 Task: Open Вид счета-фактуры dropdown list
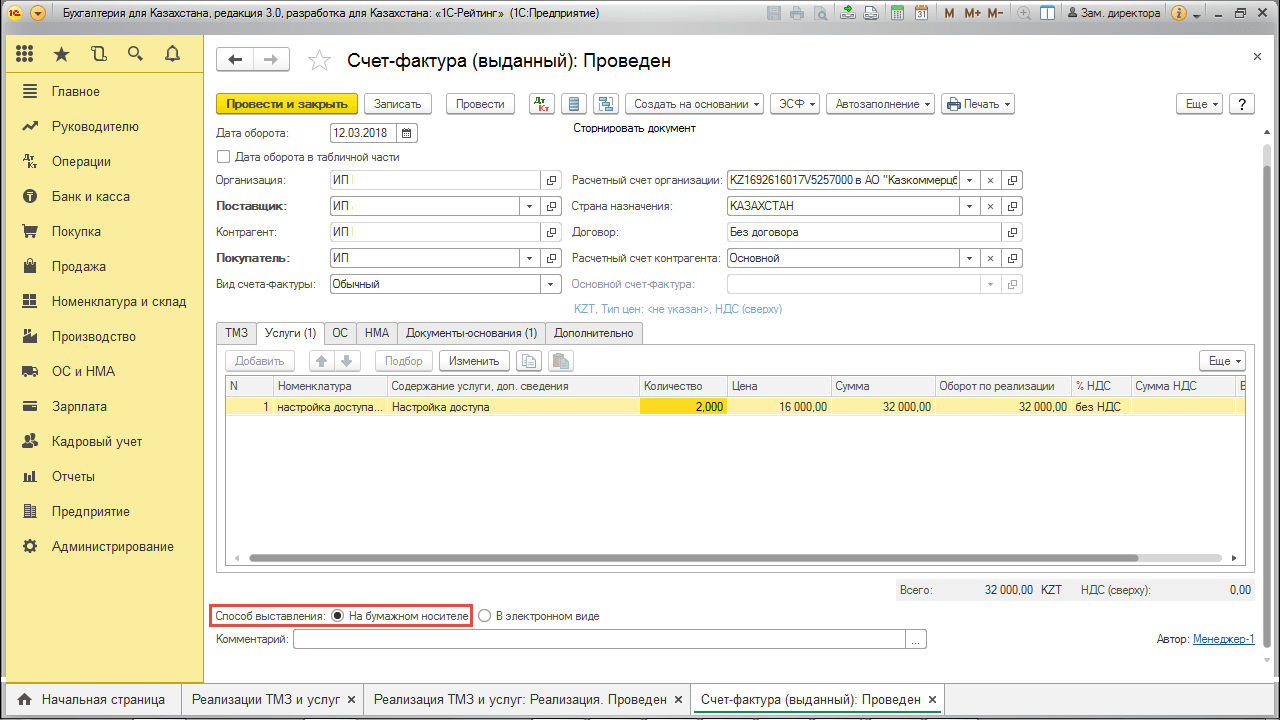(551, 284)
